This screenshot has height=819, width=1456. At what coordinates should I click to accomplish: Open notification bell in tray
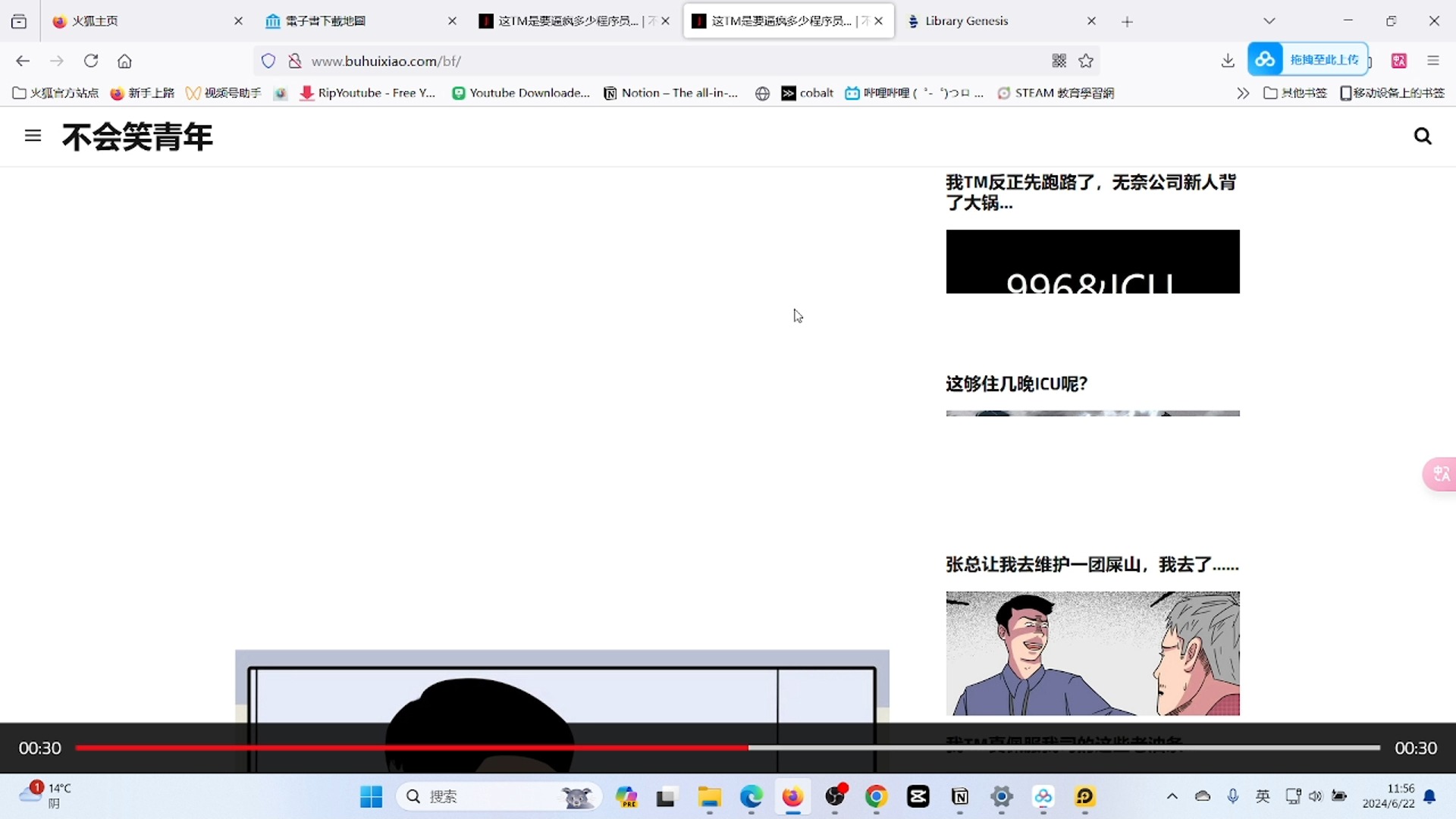pyautogui.click(x=1429, y=796)
